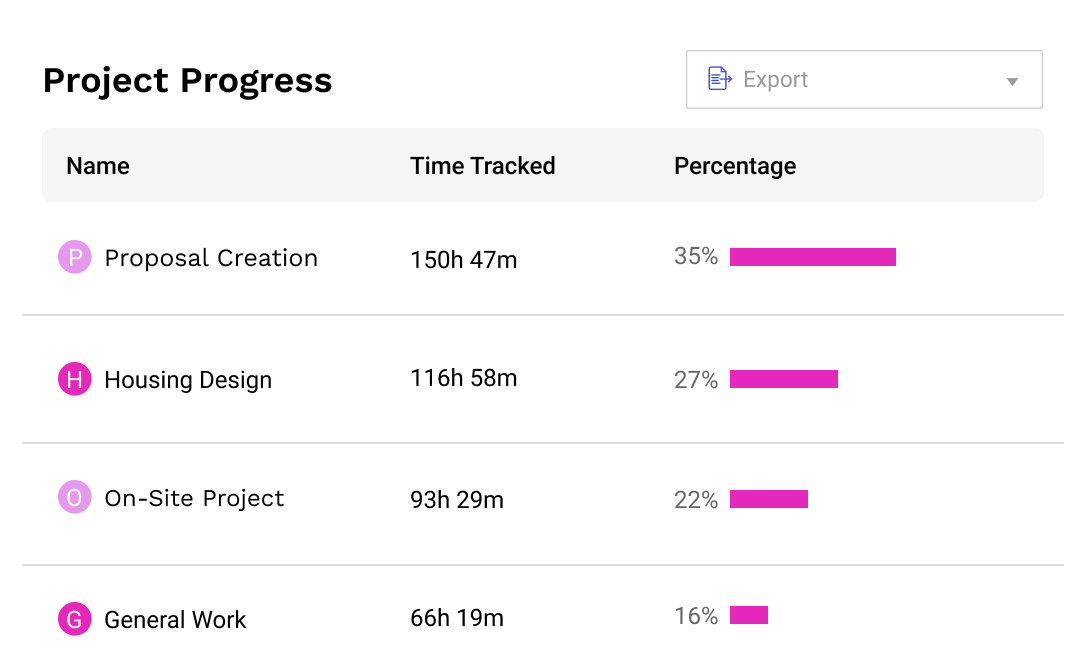The width and height of the screenshot is (1084, 650).
Task: Sort by the Percentage column header
Action: [x=735, y=166]
